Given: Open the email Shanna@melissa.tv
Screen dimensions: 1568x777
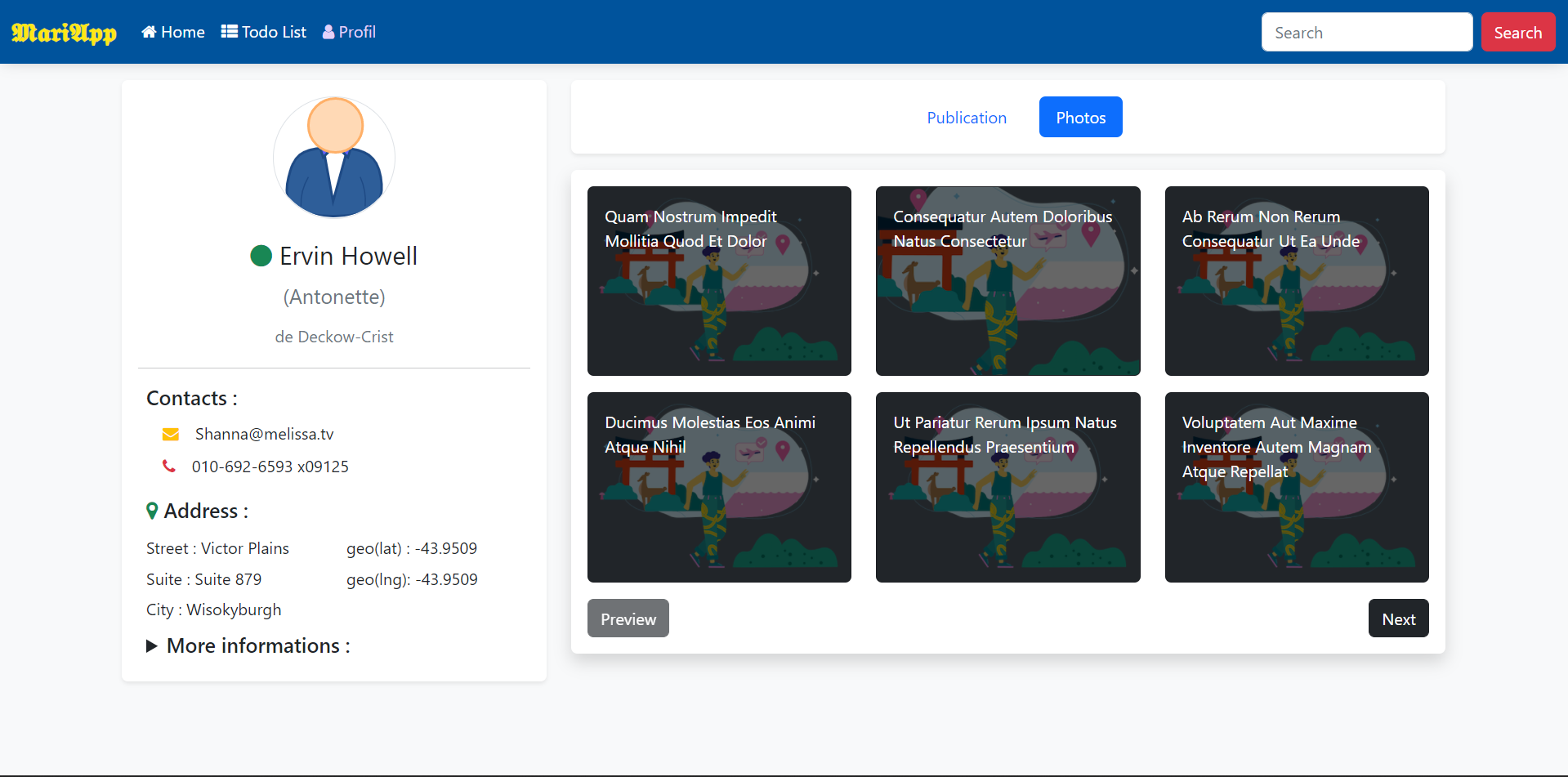Looking at the screenshot, I should 263,434.
